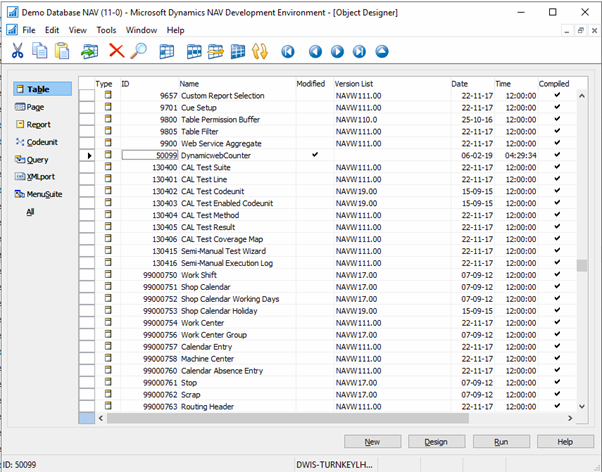602x472 pixels.
Task: Open the Tools menu
Action: (106, 30)
